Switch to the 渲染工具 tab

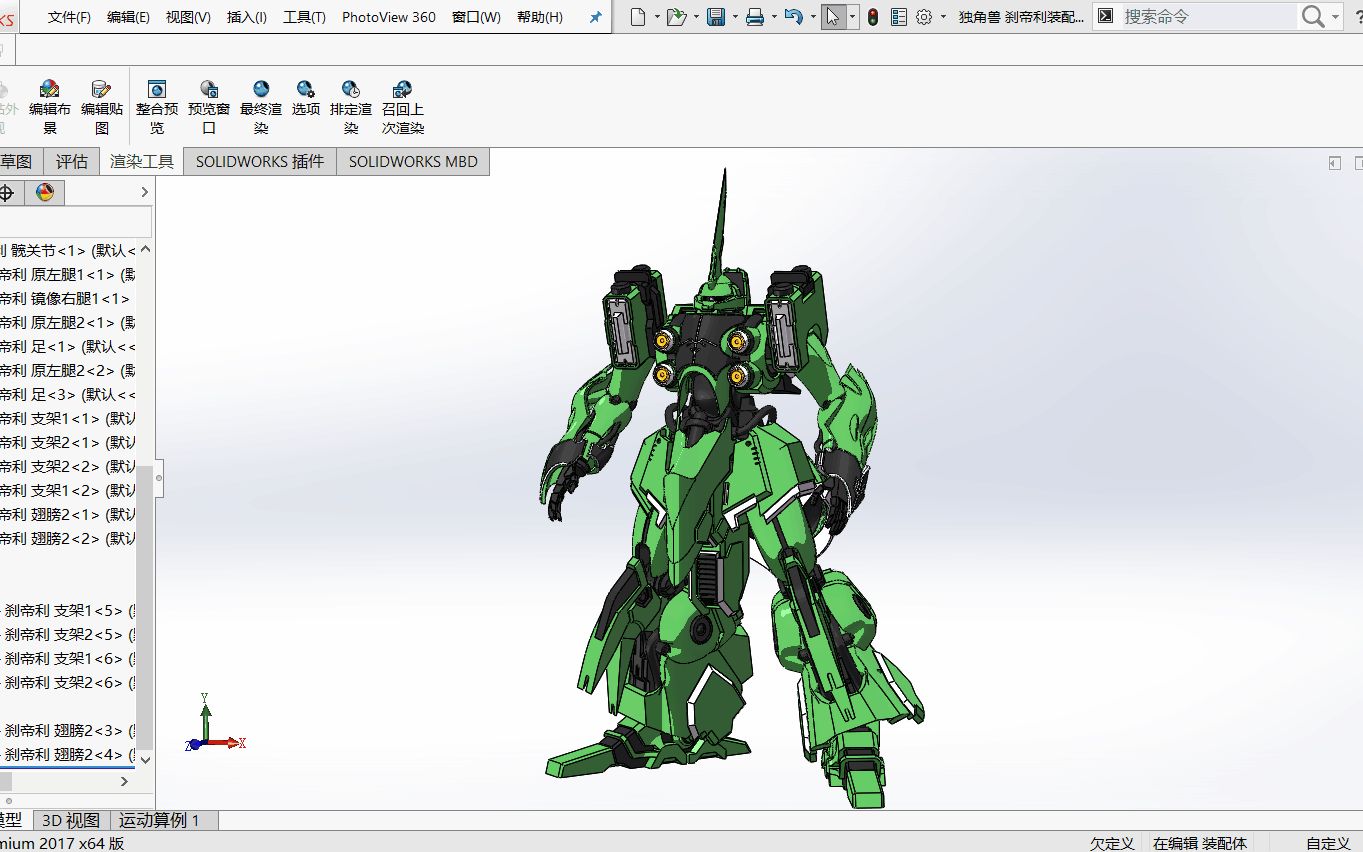pos(142,162)
